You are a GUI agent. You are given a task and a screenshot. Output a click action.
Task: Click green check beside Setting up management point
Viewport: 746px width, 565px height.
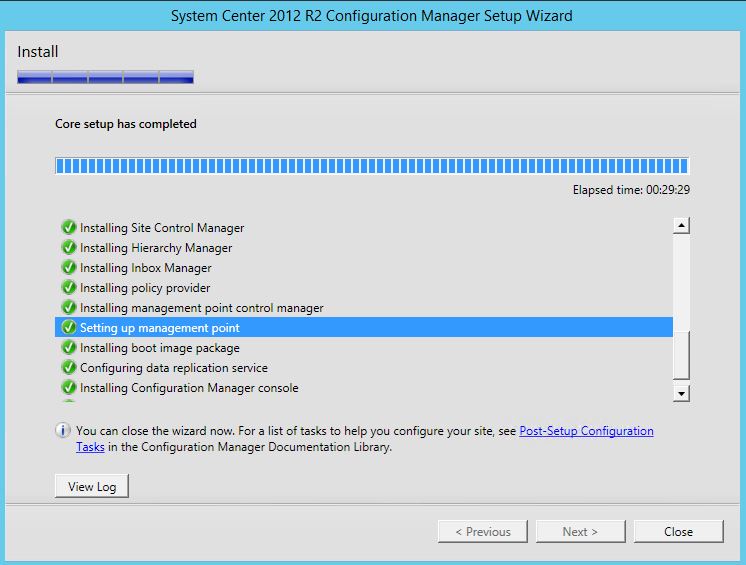pyautogui.click(x=69, y=327)
